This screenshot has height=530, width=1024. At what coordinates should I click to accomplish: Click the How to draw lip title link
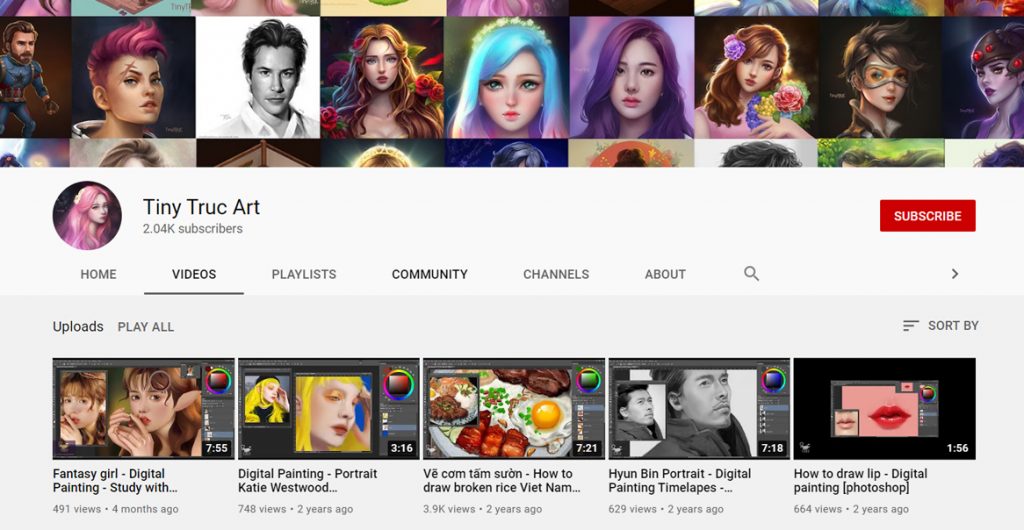tap(860, 480)
